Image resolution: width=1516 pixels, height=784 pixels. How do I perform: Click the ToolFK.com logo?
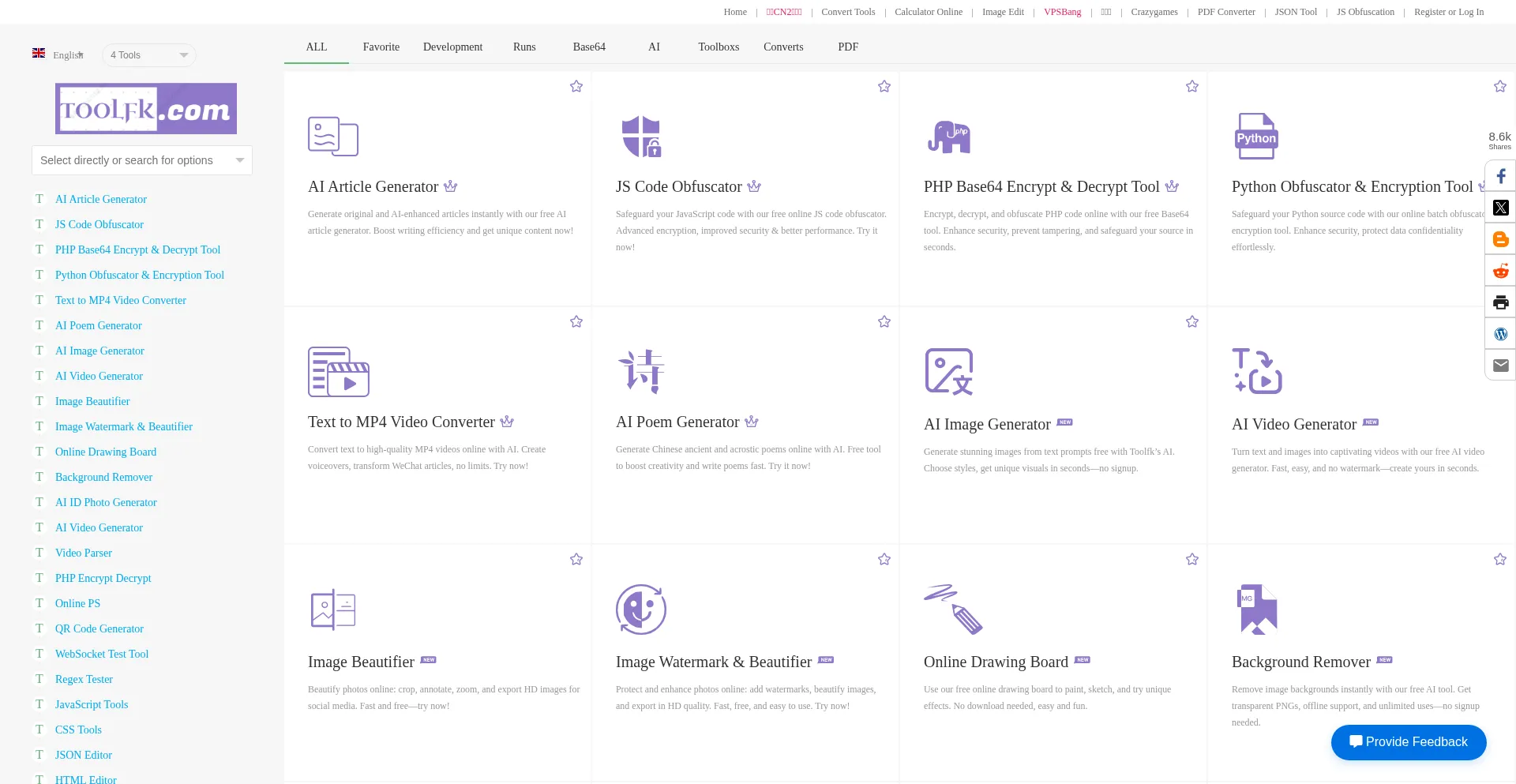pyautogui.click(x=146, y=109)
